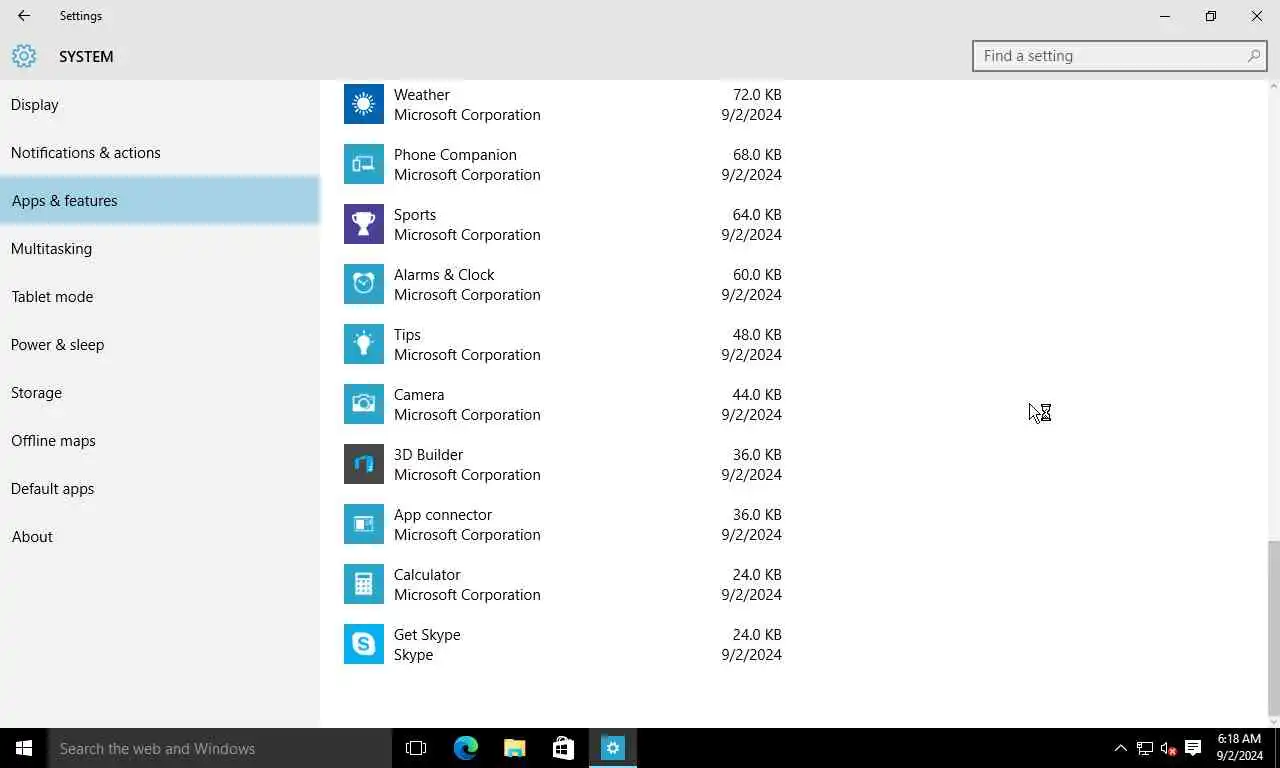Screen dimensions: 1280x768
Task: Select the Camera app name
Action: point(419,395)
